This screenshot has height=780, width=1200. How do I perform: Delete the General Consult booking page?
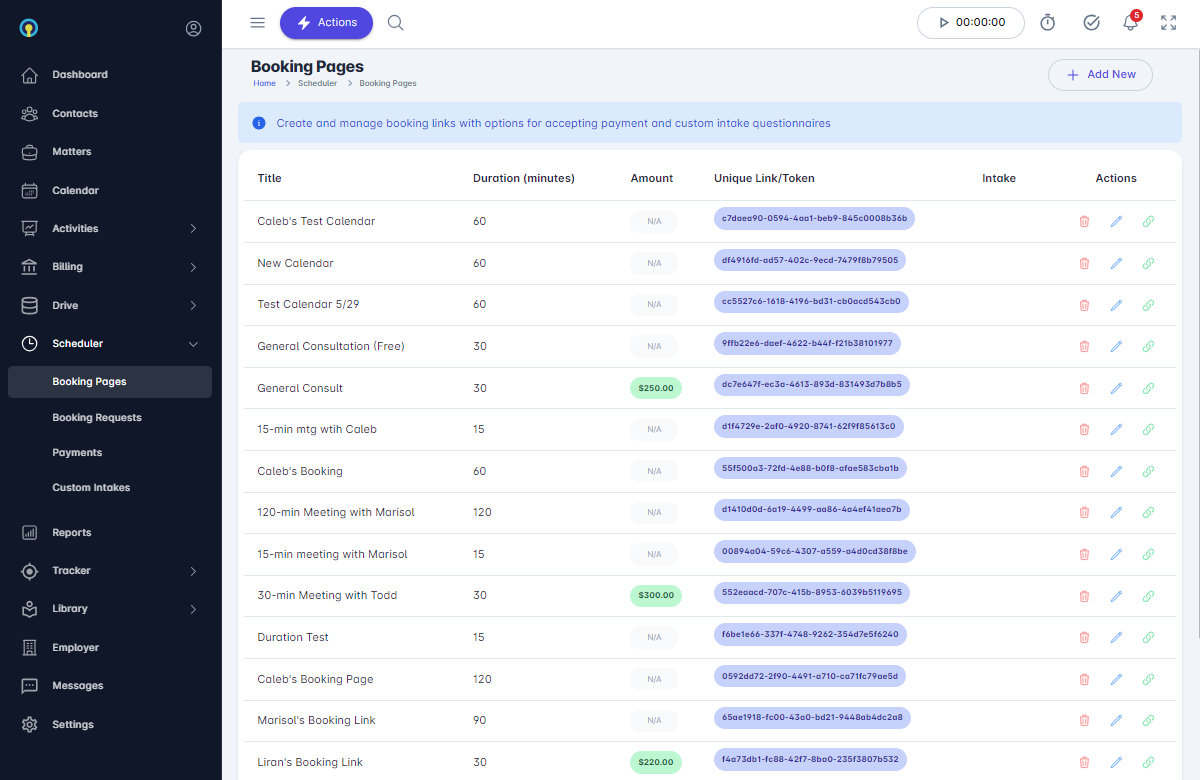(1084, 388)
